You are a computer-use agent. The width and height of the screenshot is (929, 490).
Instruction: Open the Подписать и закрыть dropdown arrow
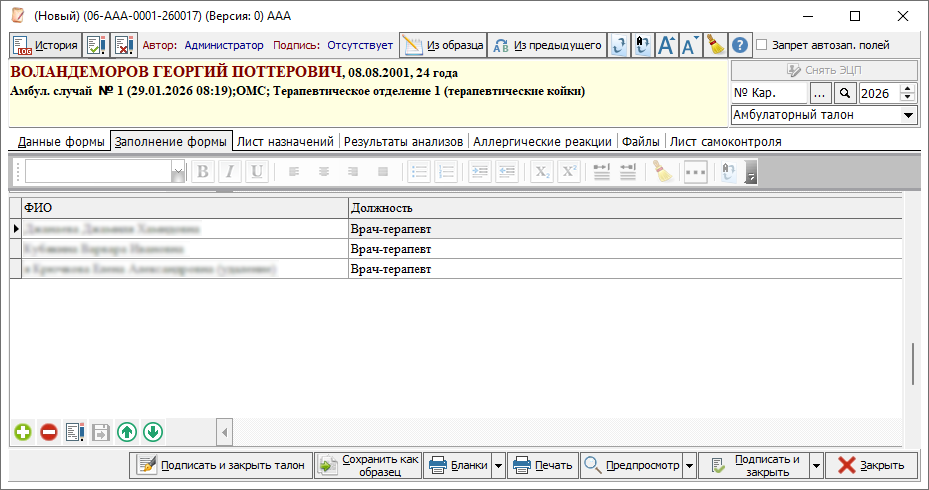(x=816, y=466)
